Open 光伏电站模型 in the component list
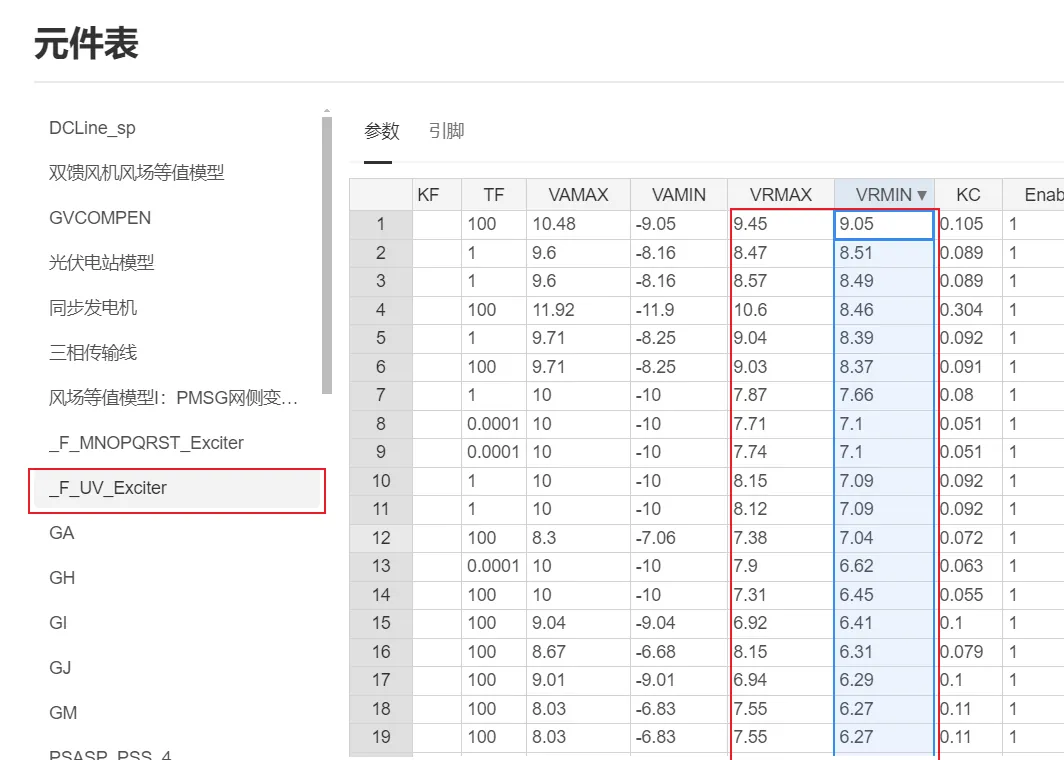 [x=101, y=263]
